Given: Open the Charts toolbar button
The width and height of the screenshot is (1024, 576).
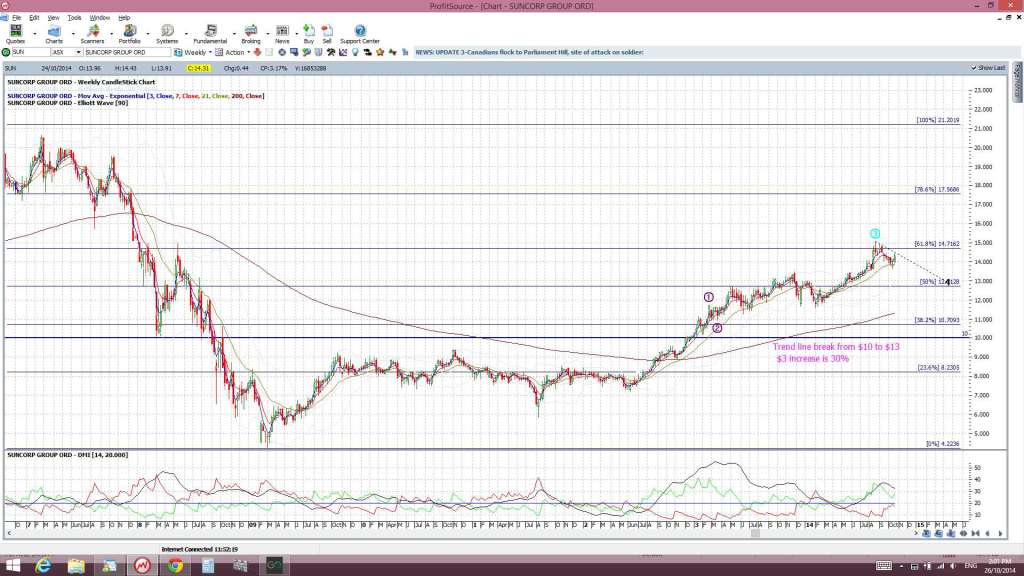Looking at the screenshot, I should (x=54, y=34).
